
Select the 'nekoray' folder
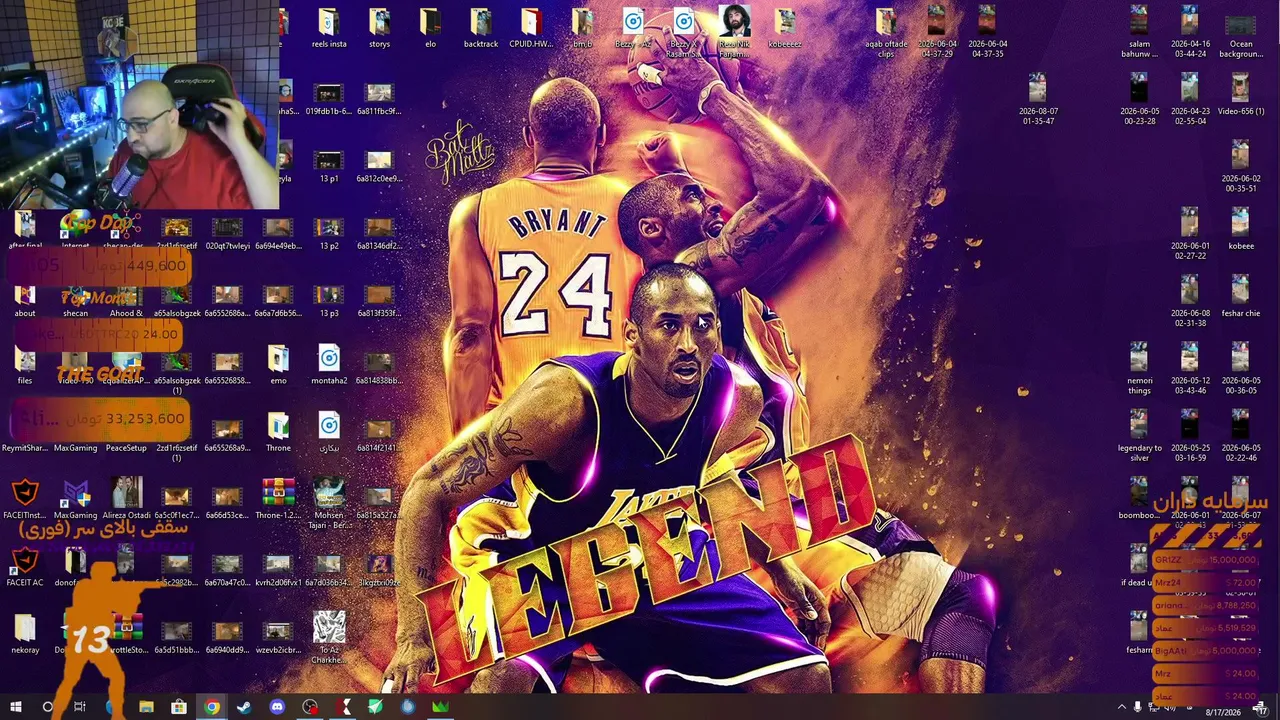pyautogui.click(x=25, y=633)
